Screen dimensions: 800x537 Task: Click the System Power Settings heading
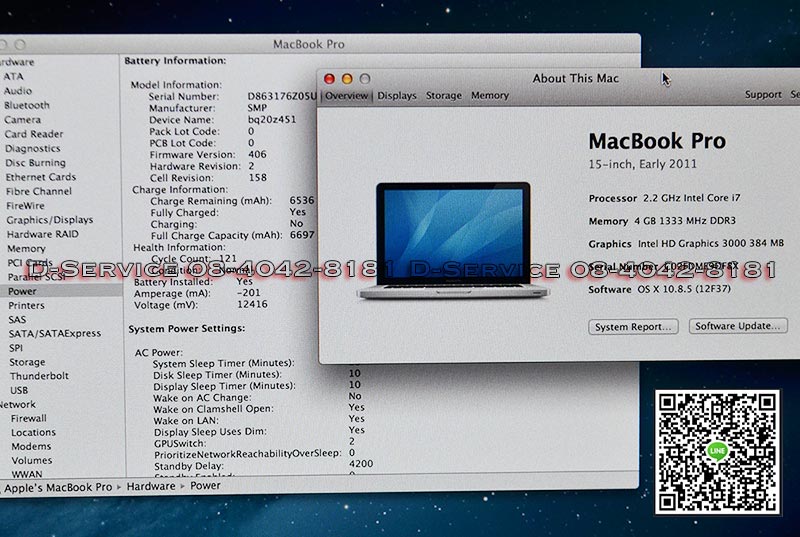coord(187,329)
